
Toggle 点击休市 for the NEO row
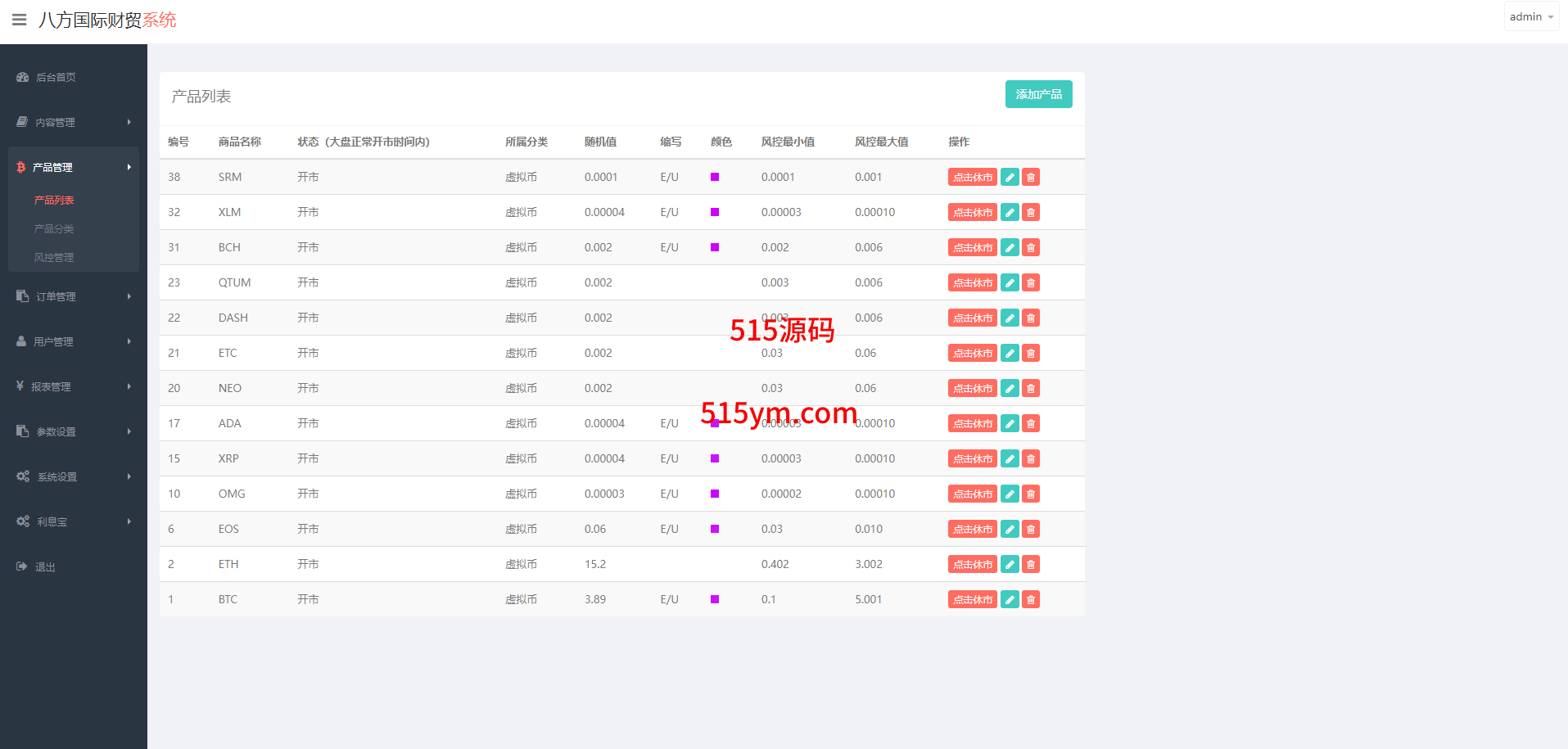click(x=972, y=388)
